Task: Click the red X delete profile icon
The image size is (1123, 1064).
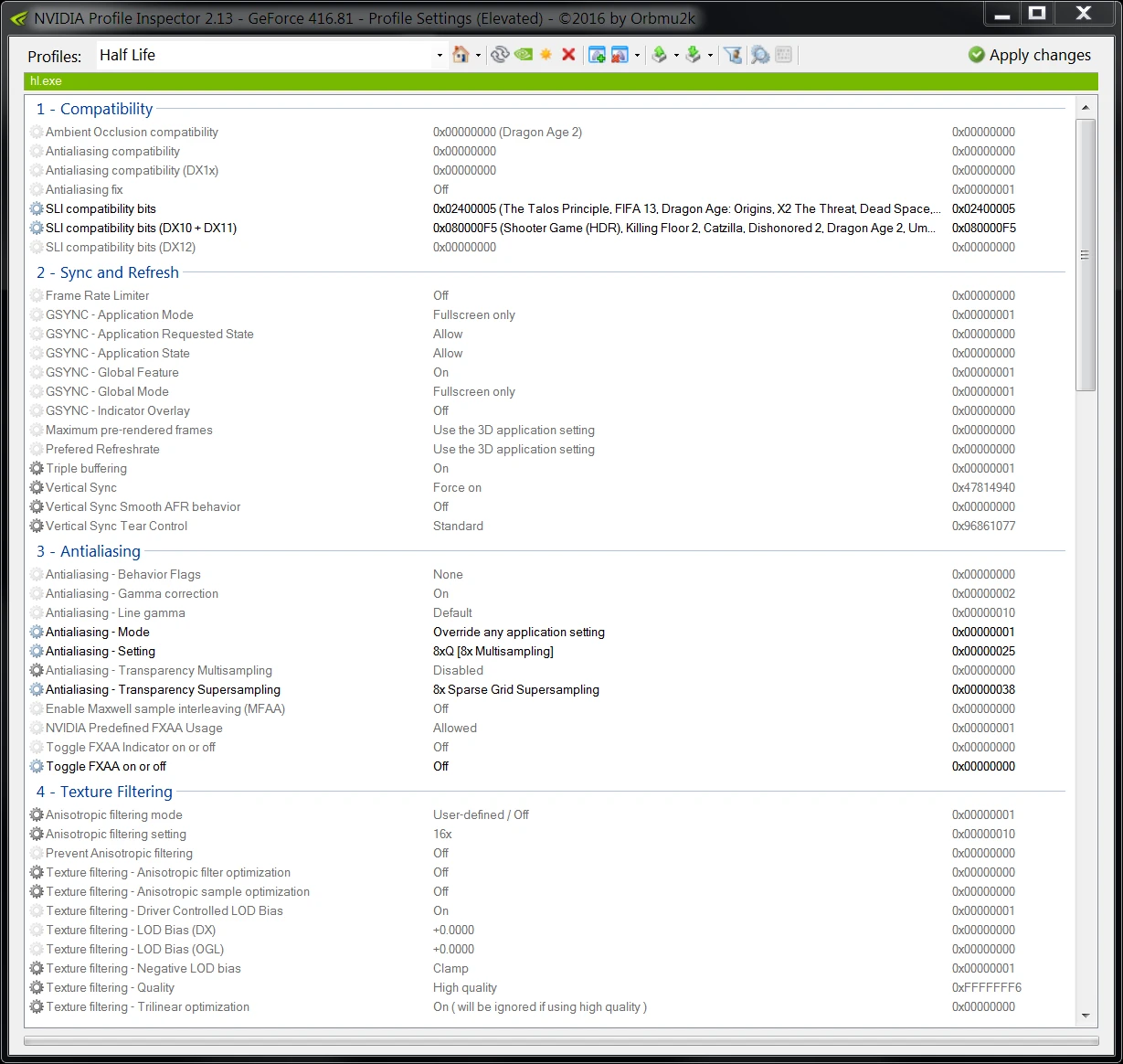Action: pyautogui.click(x=568, y=55)
